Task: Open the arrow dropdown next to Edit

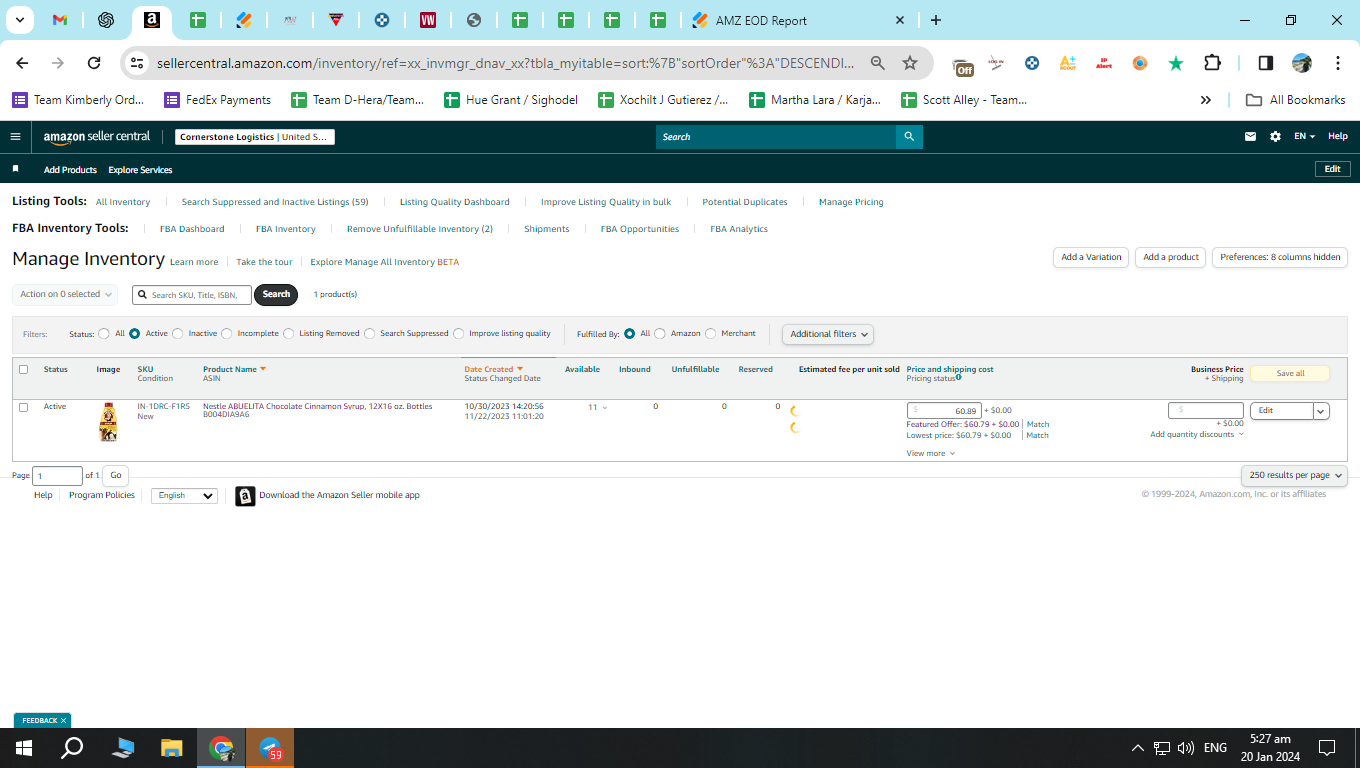Action: (x=1321, y=411)
